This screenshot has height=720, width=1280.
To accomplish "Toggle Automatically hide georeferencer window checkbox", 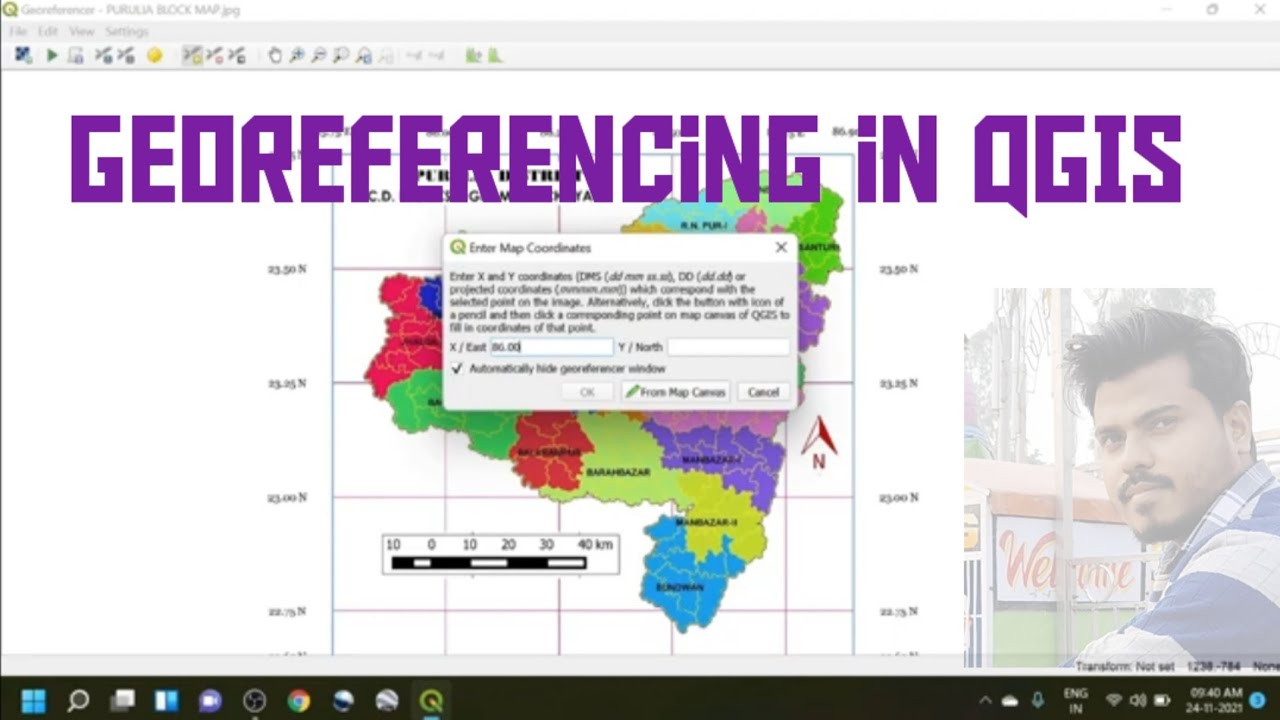I will [457, 369].
